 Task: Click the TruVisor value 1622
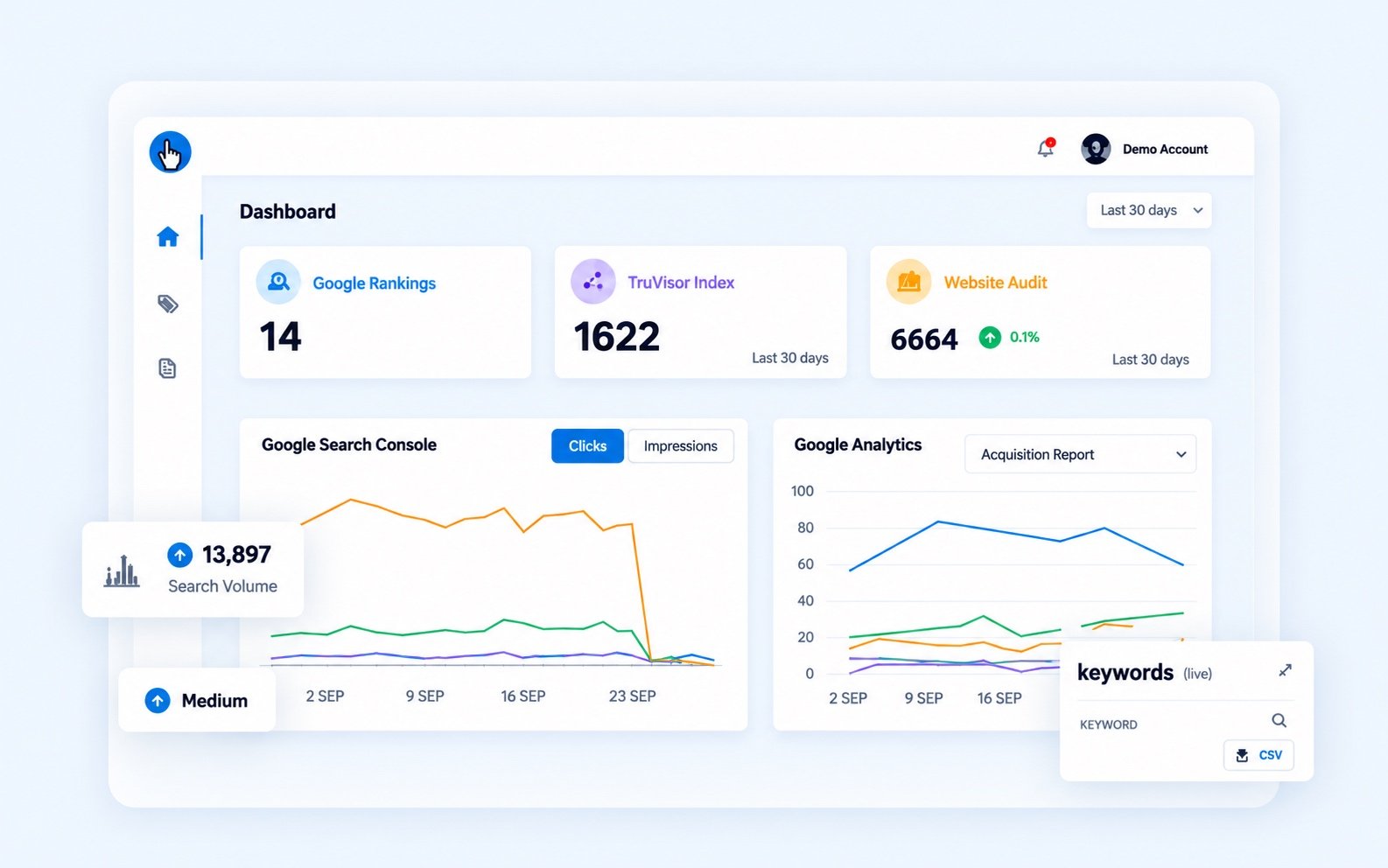pyautogui.click(x=616, y=337)
